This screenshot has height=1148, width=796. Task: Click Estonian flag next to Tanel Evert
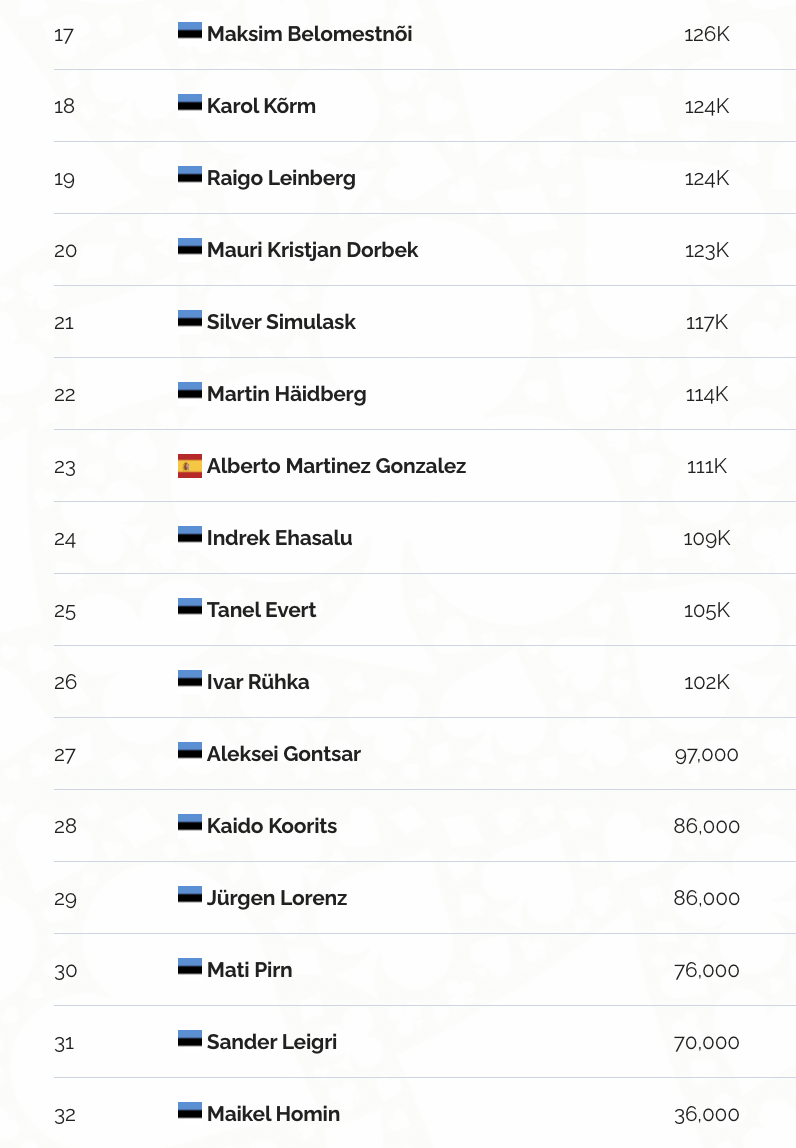190,608
